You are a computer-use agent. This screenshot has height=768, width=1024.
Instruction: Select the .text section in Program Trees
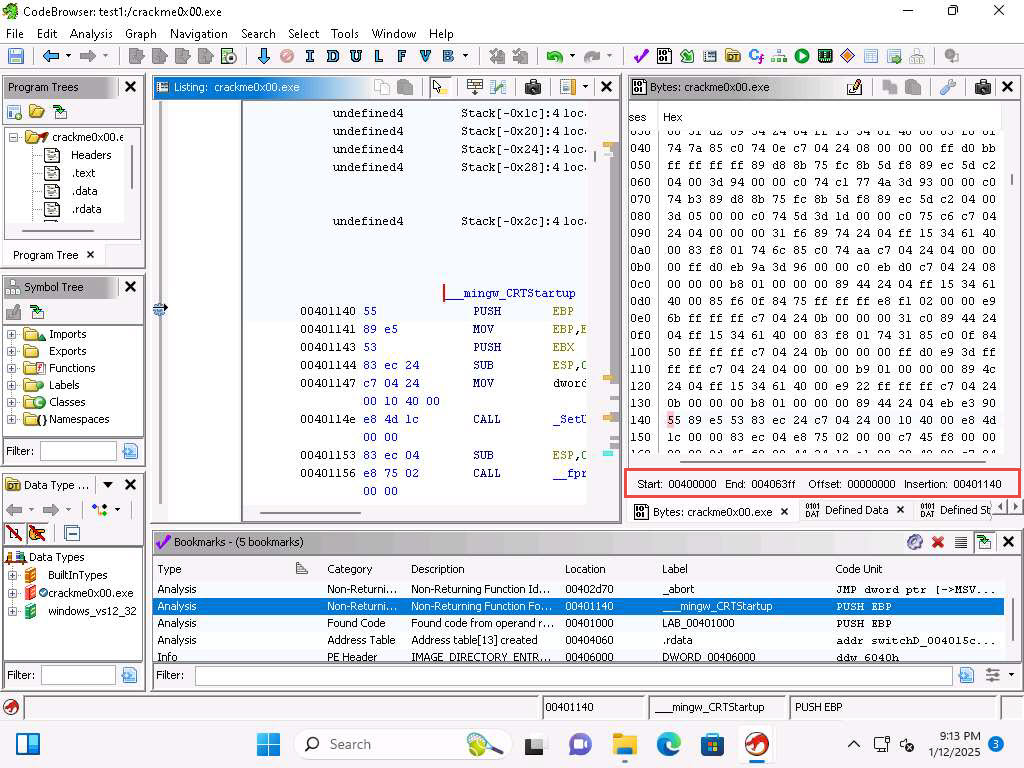pyautogui.click(x=83, y=173)
